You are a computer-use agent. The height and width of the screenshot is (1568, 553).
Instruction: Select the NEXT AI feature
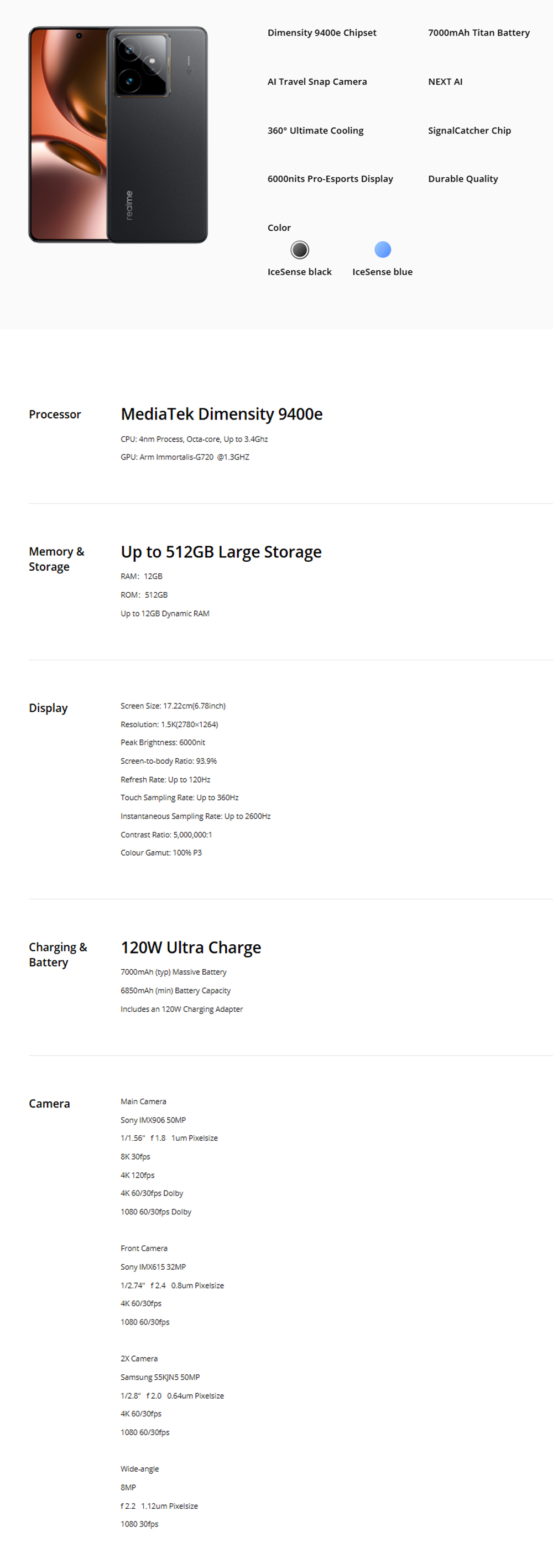tap(445, 81)
